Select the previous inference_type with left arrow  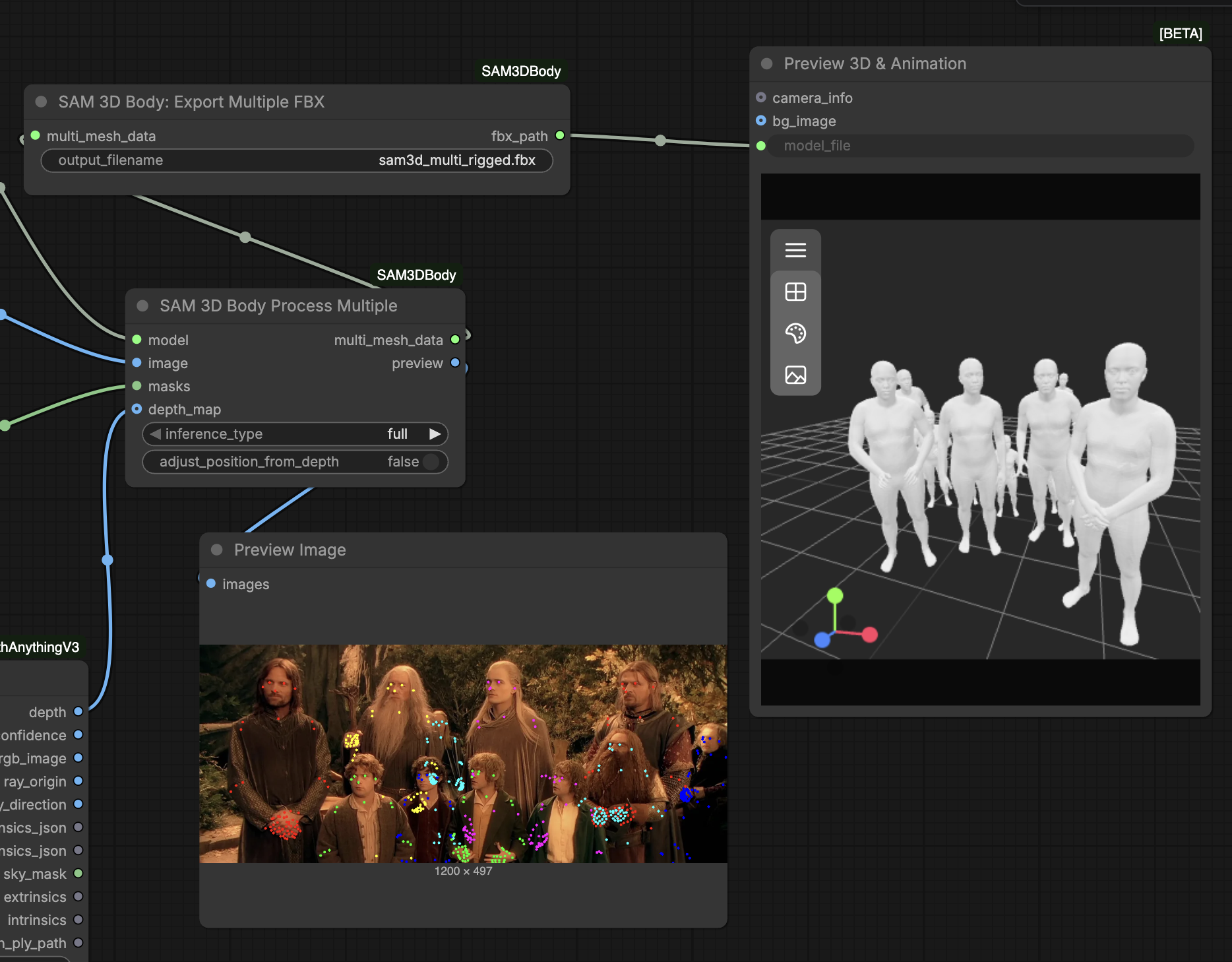[x=156, y=434]
